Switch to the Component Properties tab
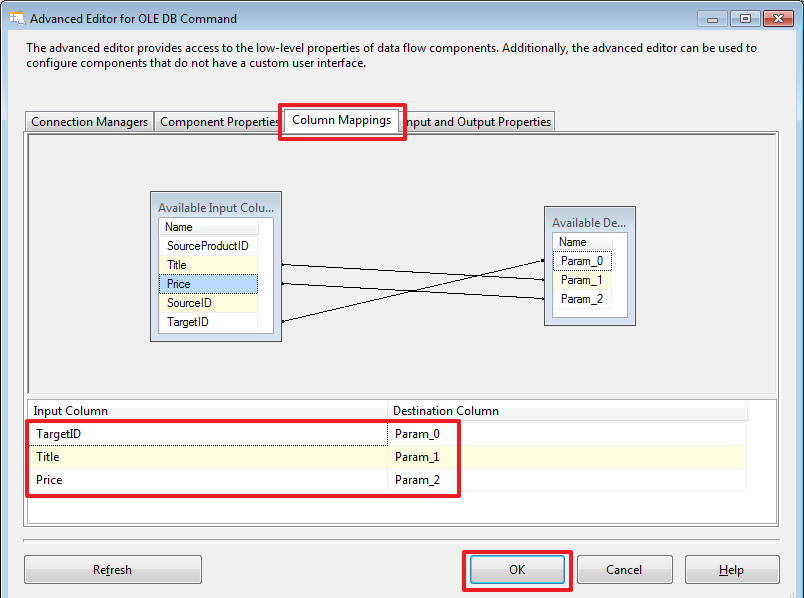804x598 pixels. pos(219,121)
